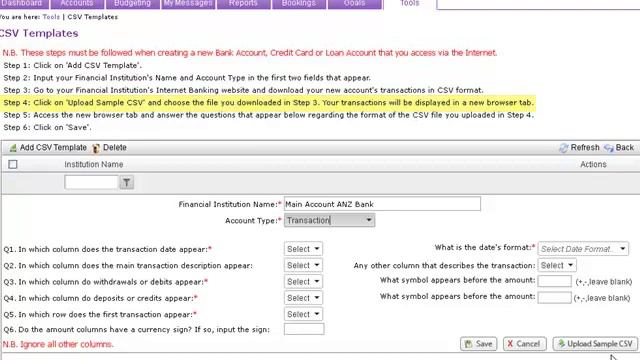Click the highlighted Step 4 instruction text

pyautogui.click(x=269, y=102)
